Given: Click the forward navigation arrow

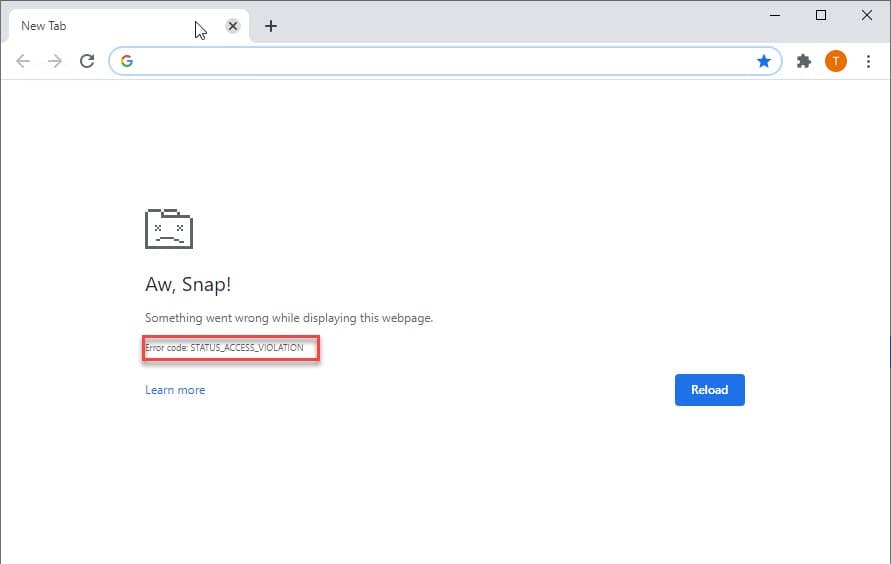Looking at the screenshot, I should (x=55, y=61).
